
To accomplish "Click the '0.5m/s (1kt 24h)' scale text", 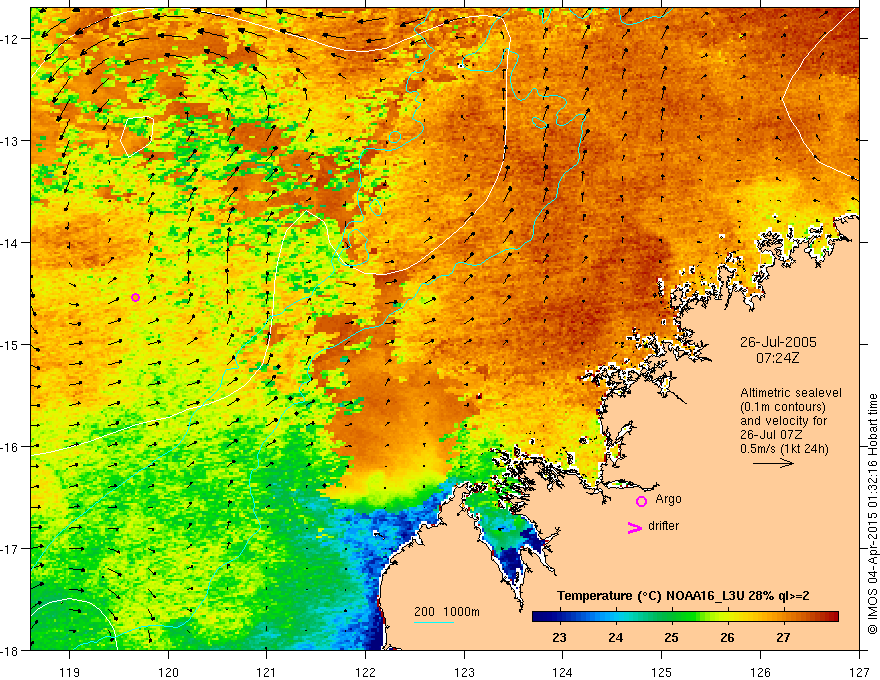I will (784, 449).
